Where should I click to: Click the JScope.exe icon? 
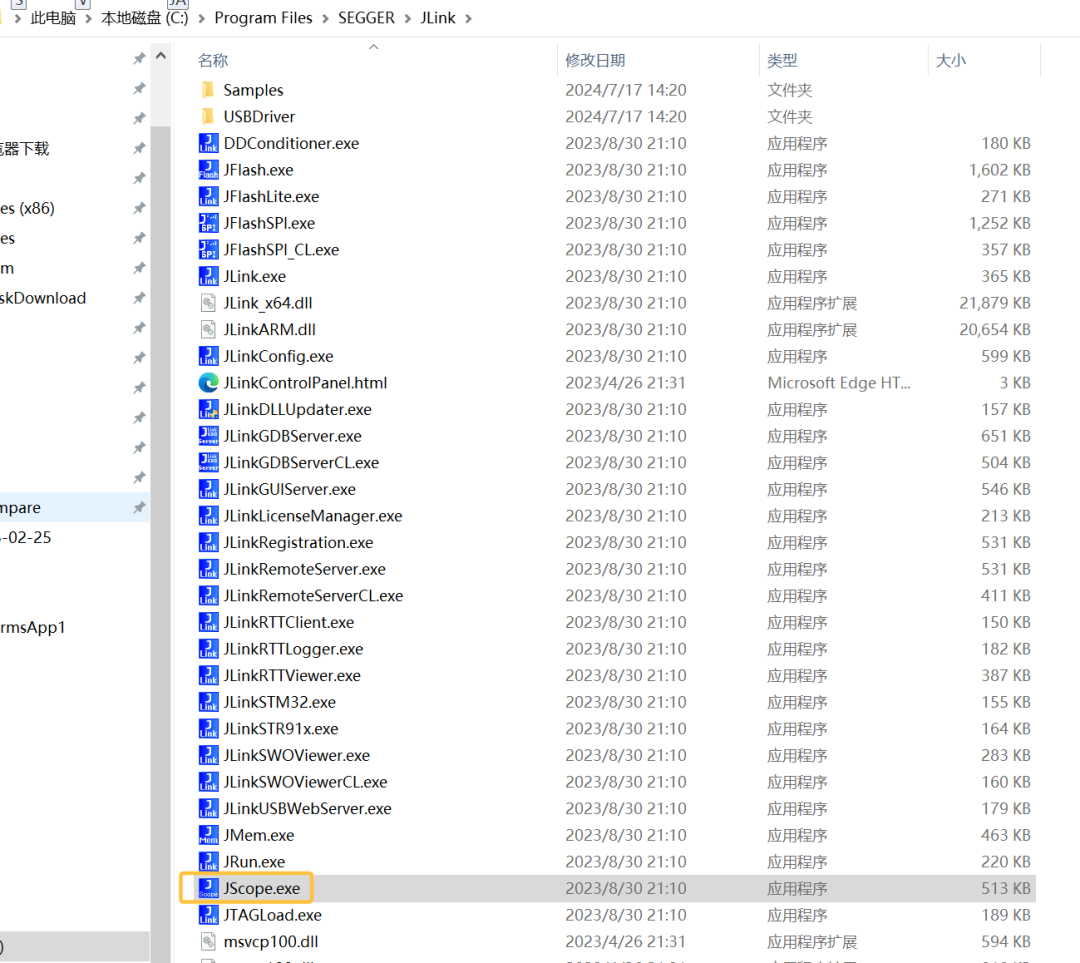tap(208, 888)
